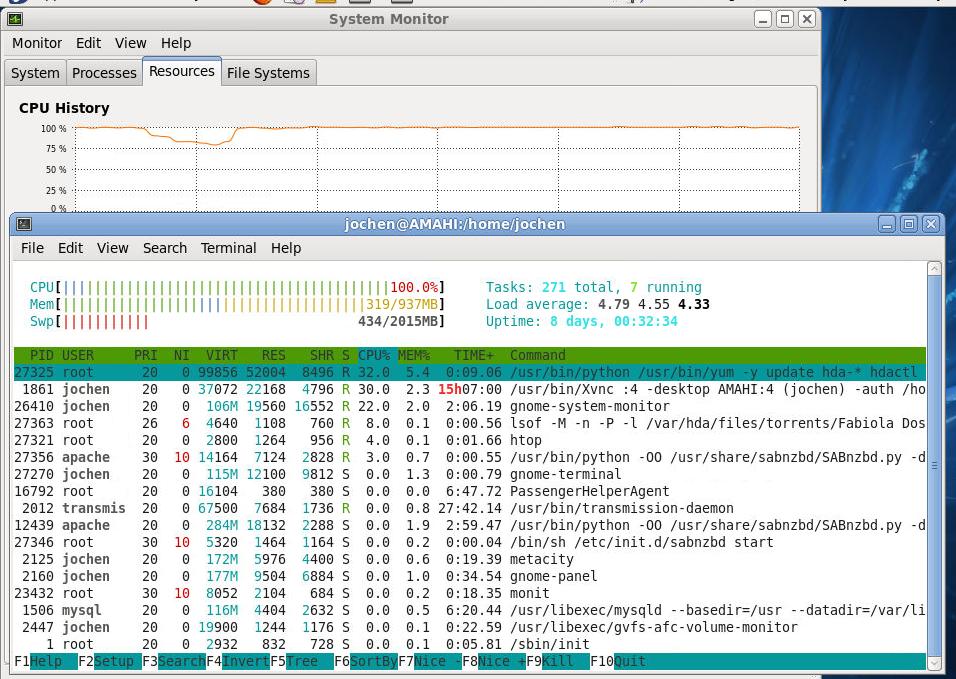This screenshot has height=679, width=956.
Task: Click F8 Nice + in htop footer
Action: click(x=494, y=661)
